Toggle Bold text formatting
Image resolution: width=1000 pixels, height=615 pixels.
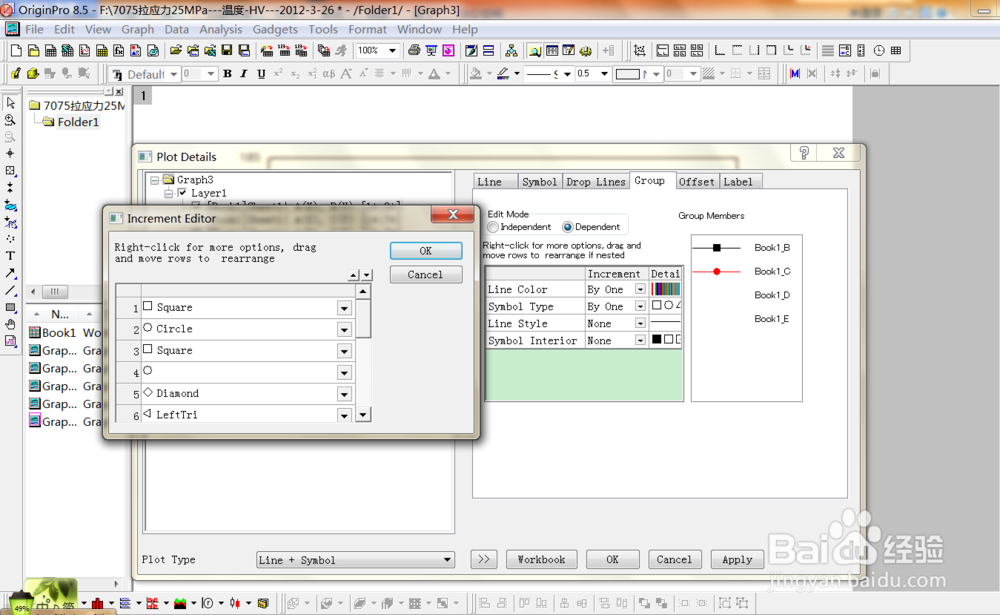227,74
